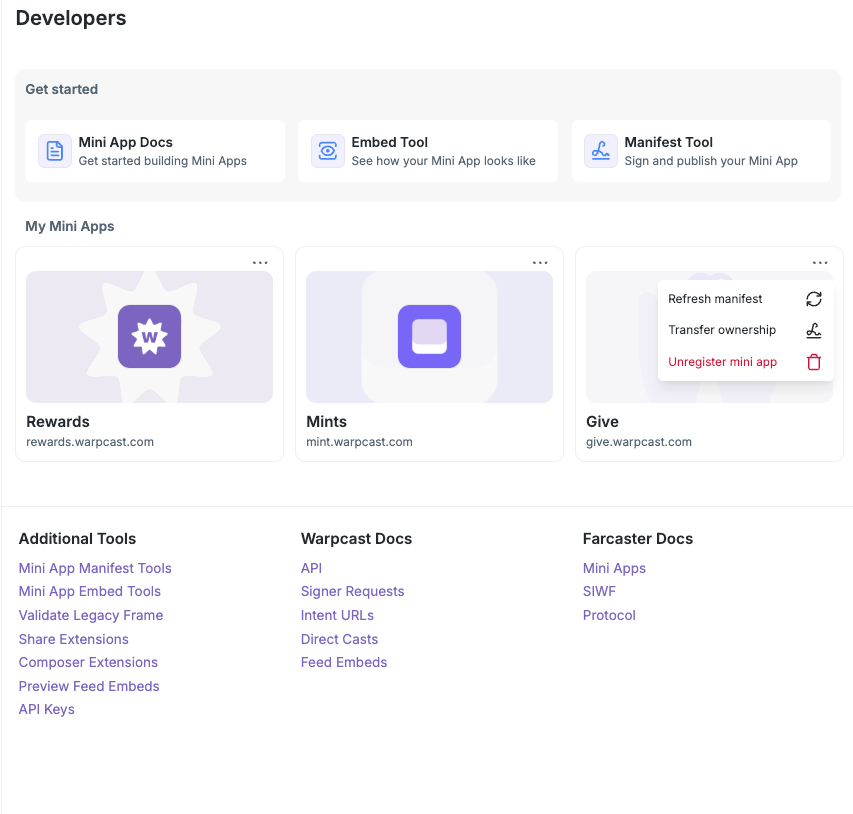Viewport: 853px width, 814px height.
Task: Go to the API Keys link
Action: [x=46, y=709]
